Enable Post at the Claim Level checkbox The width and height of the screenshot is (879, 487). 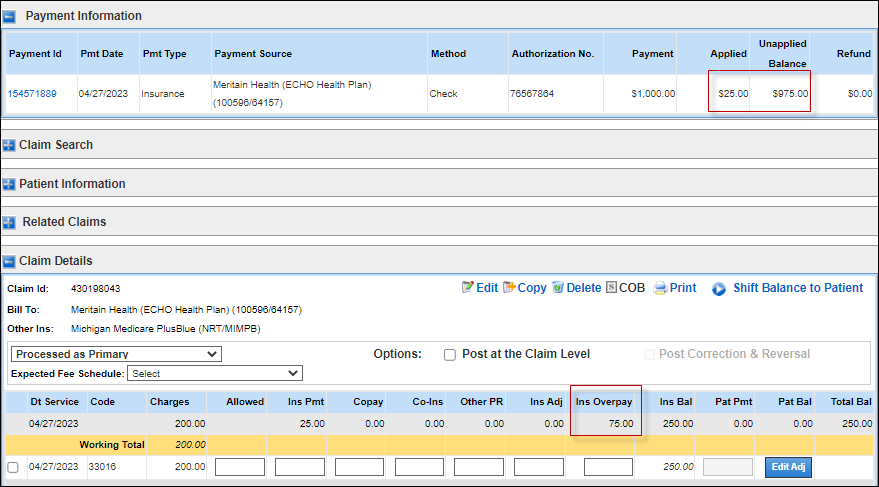click(x=450, y=354)
